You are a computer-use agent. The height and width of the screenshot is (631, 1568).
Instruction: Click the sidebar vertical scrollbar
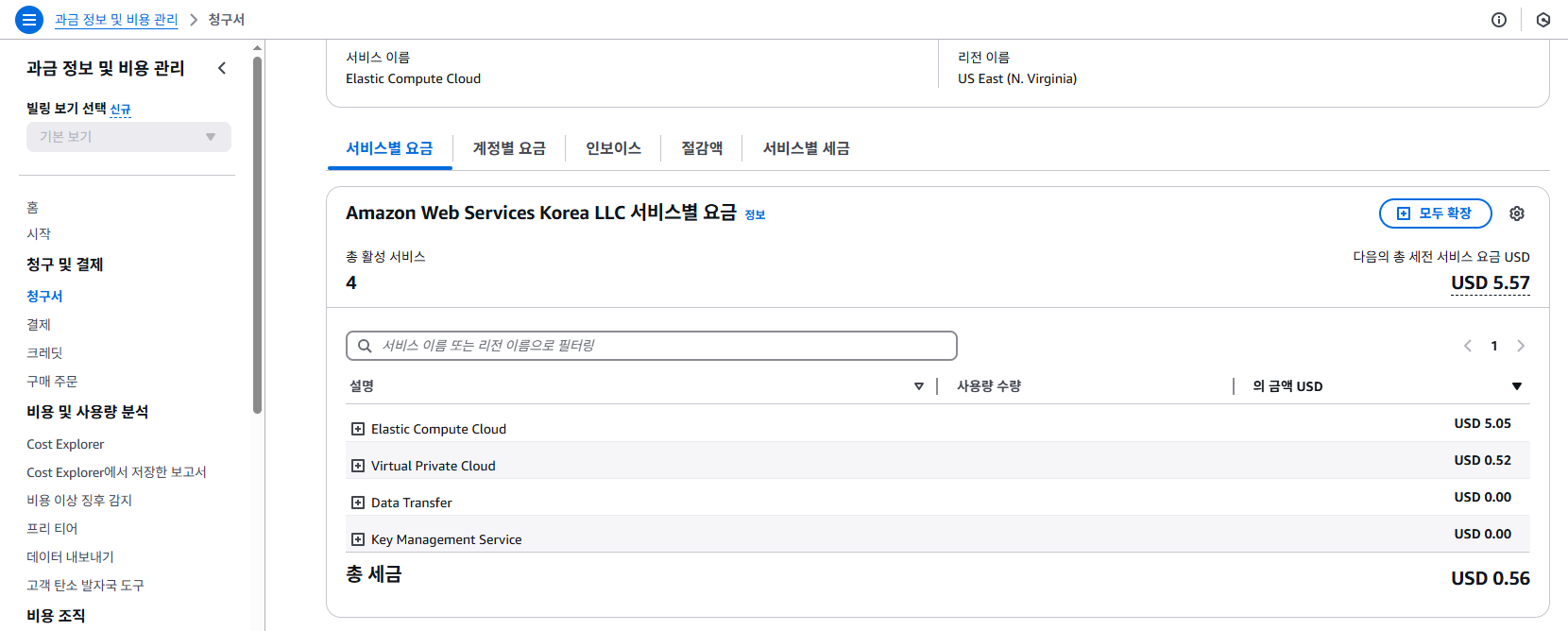click(257, 234)
